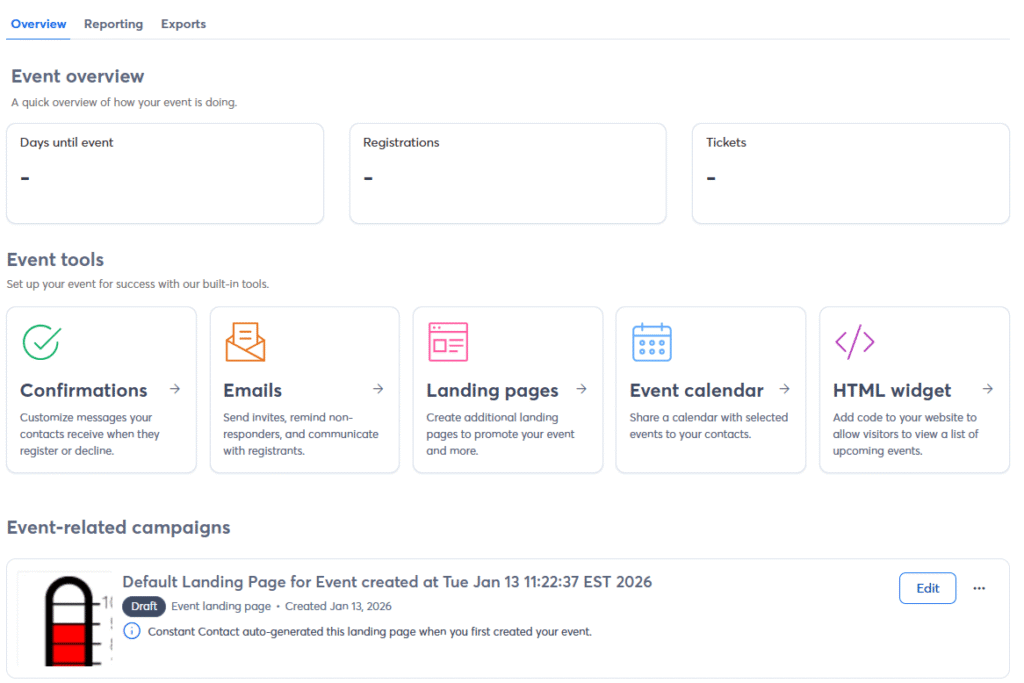The image size is (1024, 683).
Task: Click the arrow on the Emails card
Action: click(x=377, y=391)
